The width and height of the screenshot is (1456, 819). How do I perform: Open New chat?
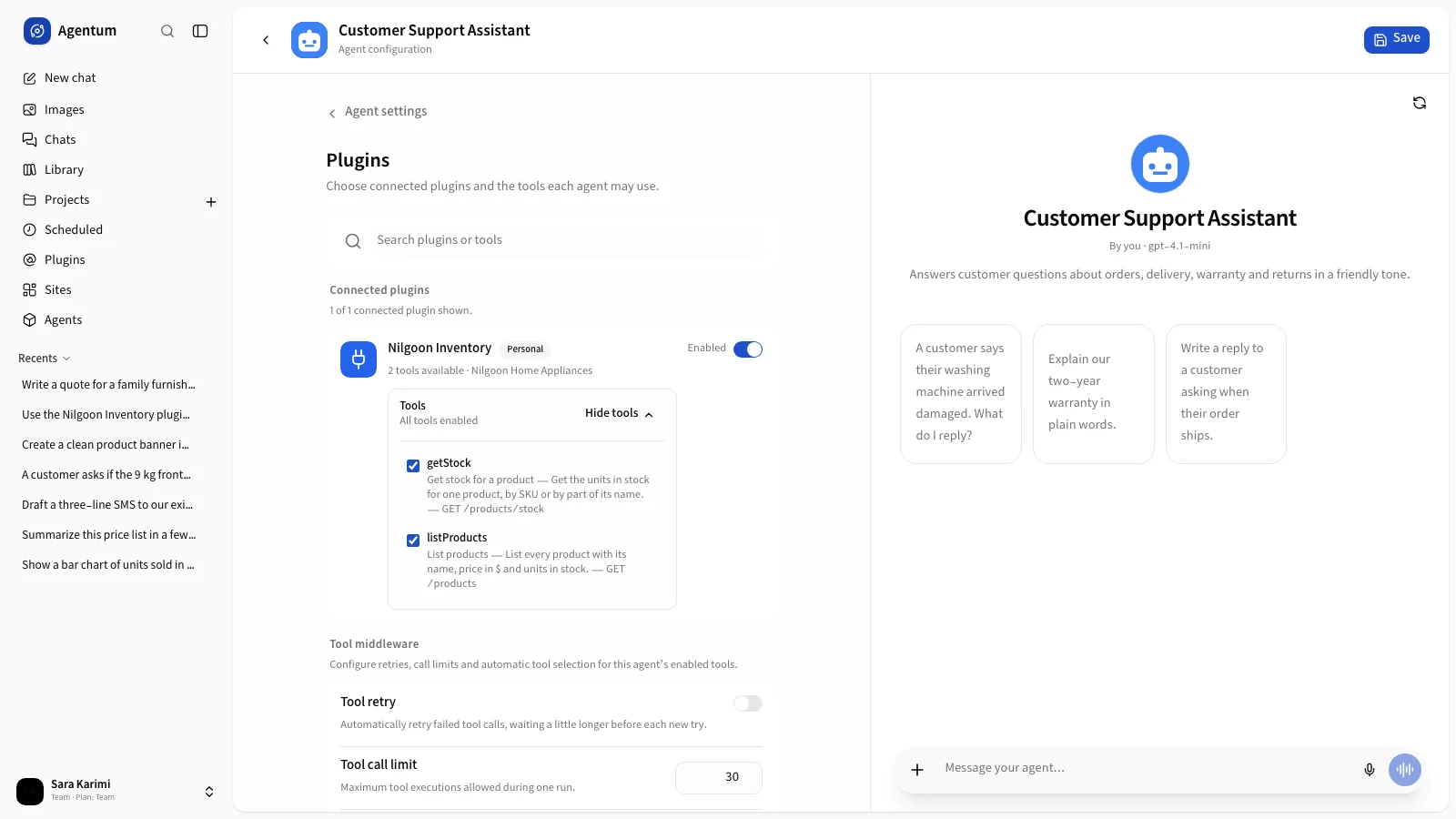click(x=116, y=78)
